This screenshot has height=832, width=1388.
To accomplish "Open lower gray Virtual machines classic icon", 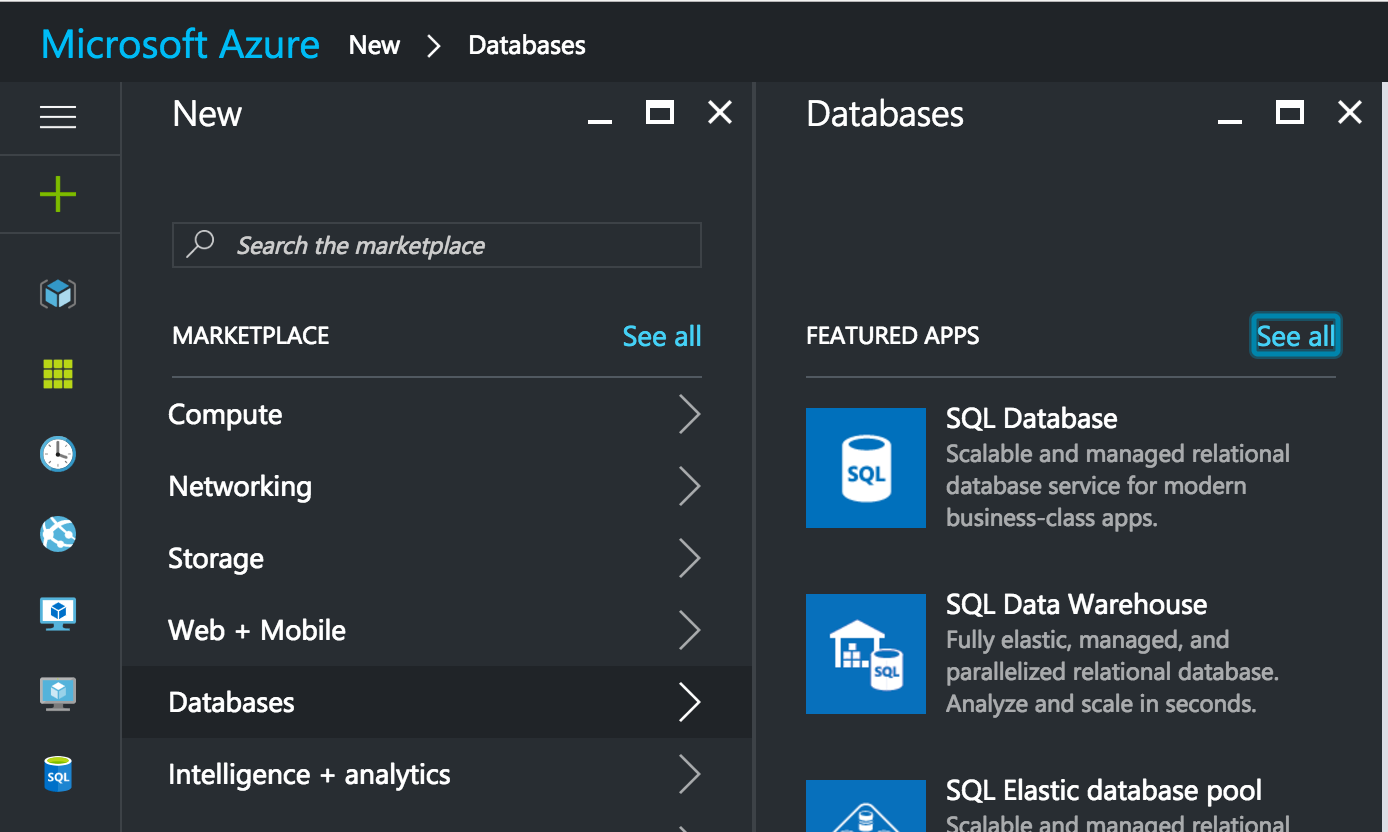I will (58, 693).
